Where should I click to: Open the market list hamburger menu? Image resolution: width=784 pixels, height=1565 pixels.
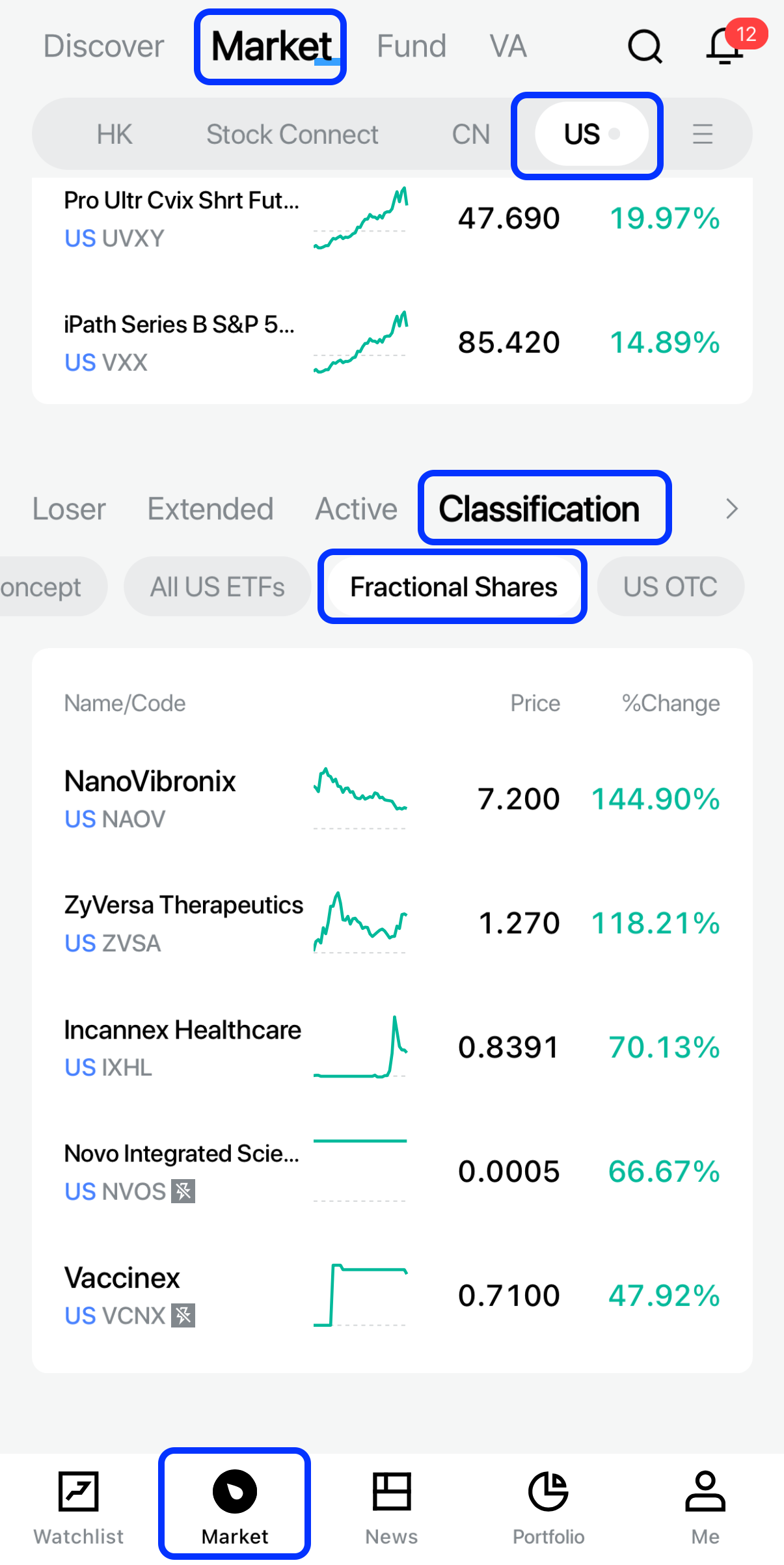[703, 135]
